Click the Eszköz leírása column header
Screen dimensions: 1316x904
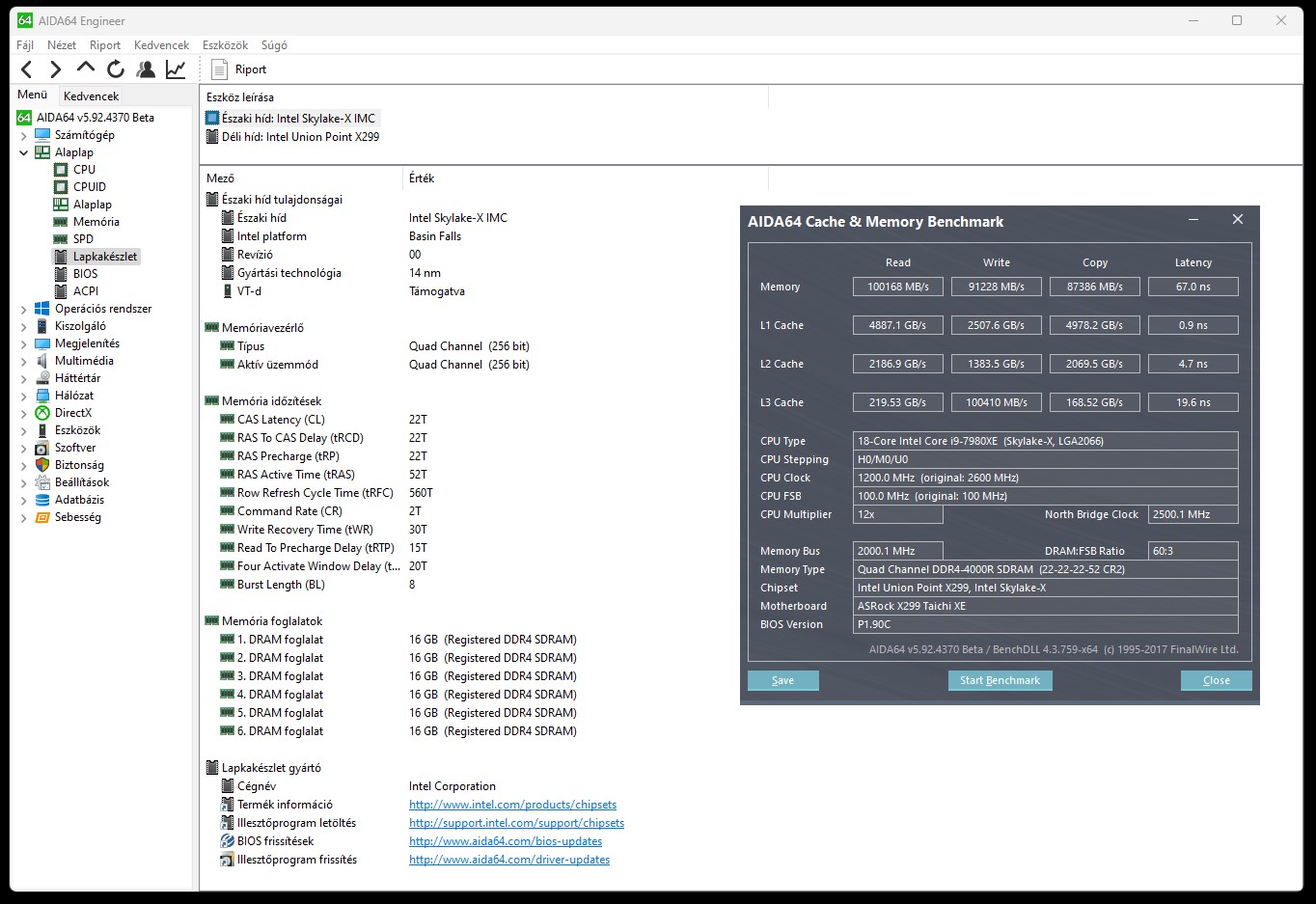(x=484, y=97)
